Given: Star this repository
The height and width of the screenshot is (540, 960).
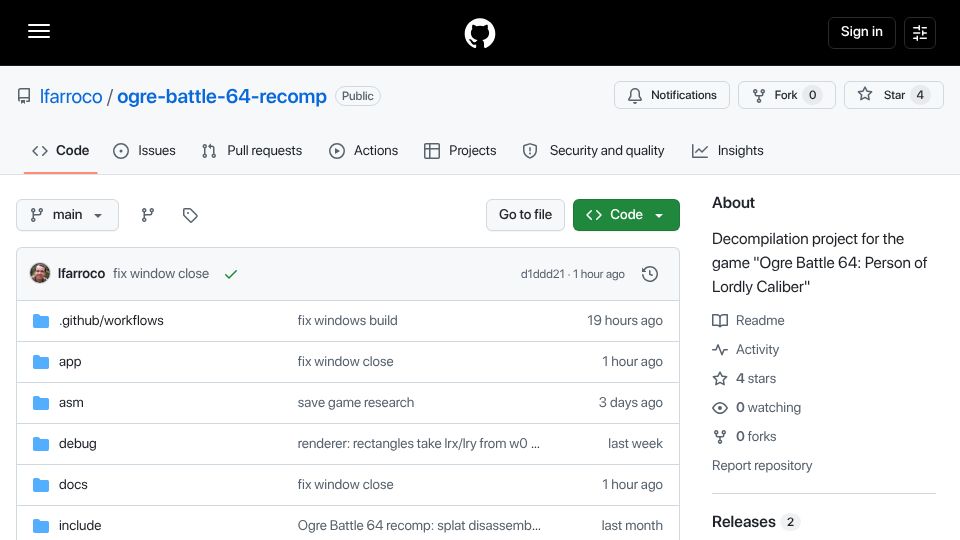Looking at the screenshot, I should click(x=893, y=95).
